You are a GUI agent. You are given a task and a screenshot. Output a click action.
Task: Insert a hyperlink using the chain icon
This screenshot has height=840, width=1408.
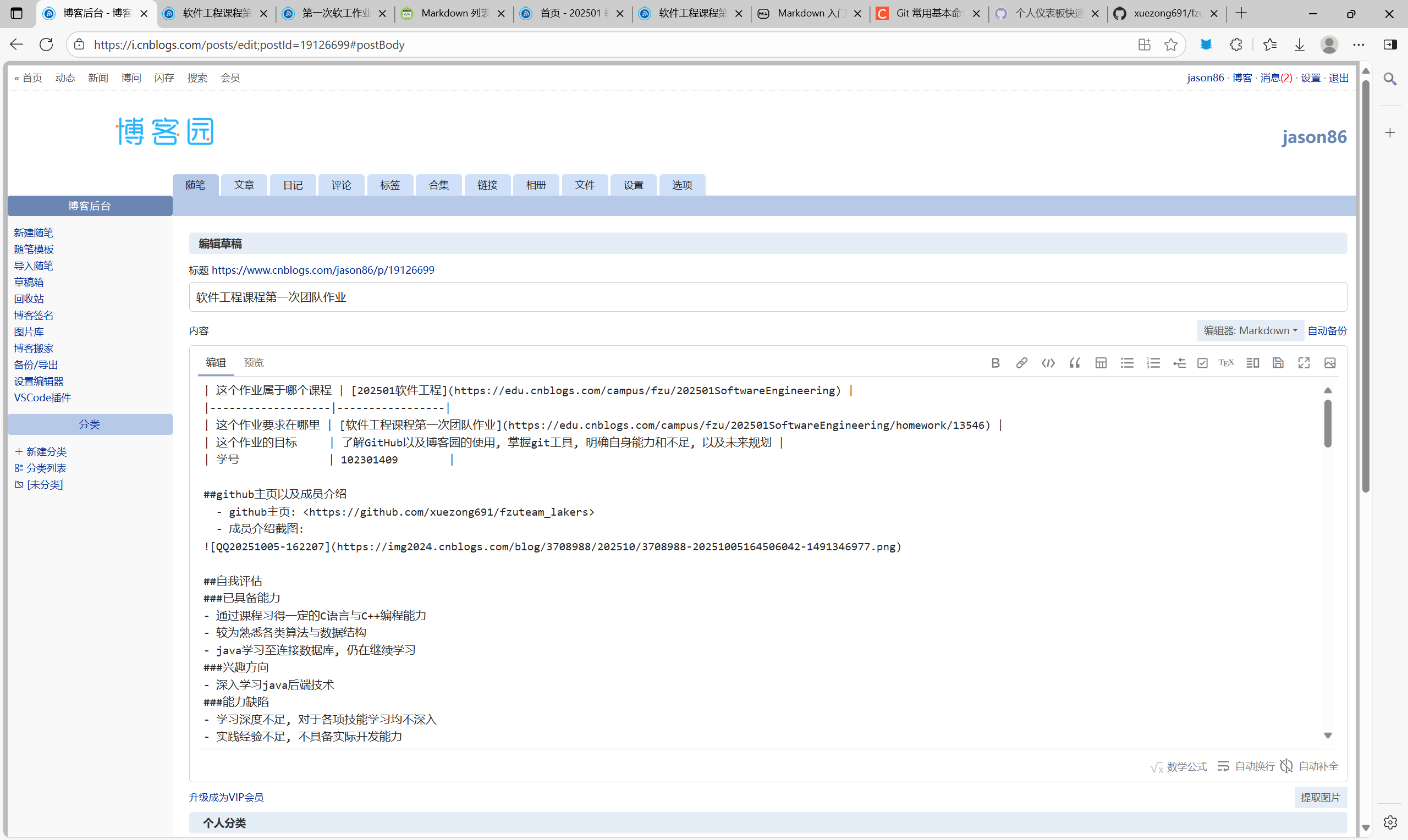[x=1021, y=363]
